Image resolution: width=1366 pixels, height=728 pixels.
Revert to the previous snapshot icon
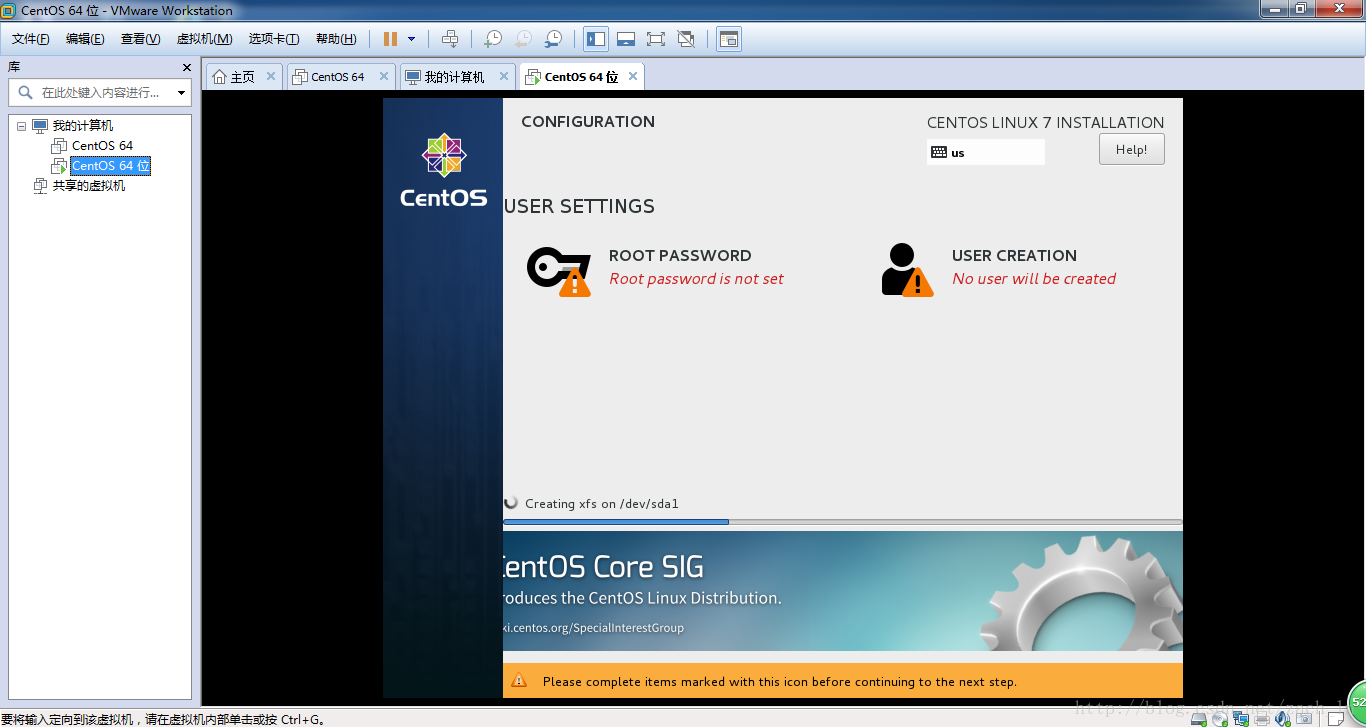[x=523, y=39]
